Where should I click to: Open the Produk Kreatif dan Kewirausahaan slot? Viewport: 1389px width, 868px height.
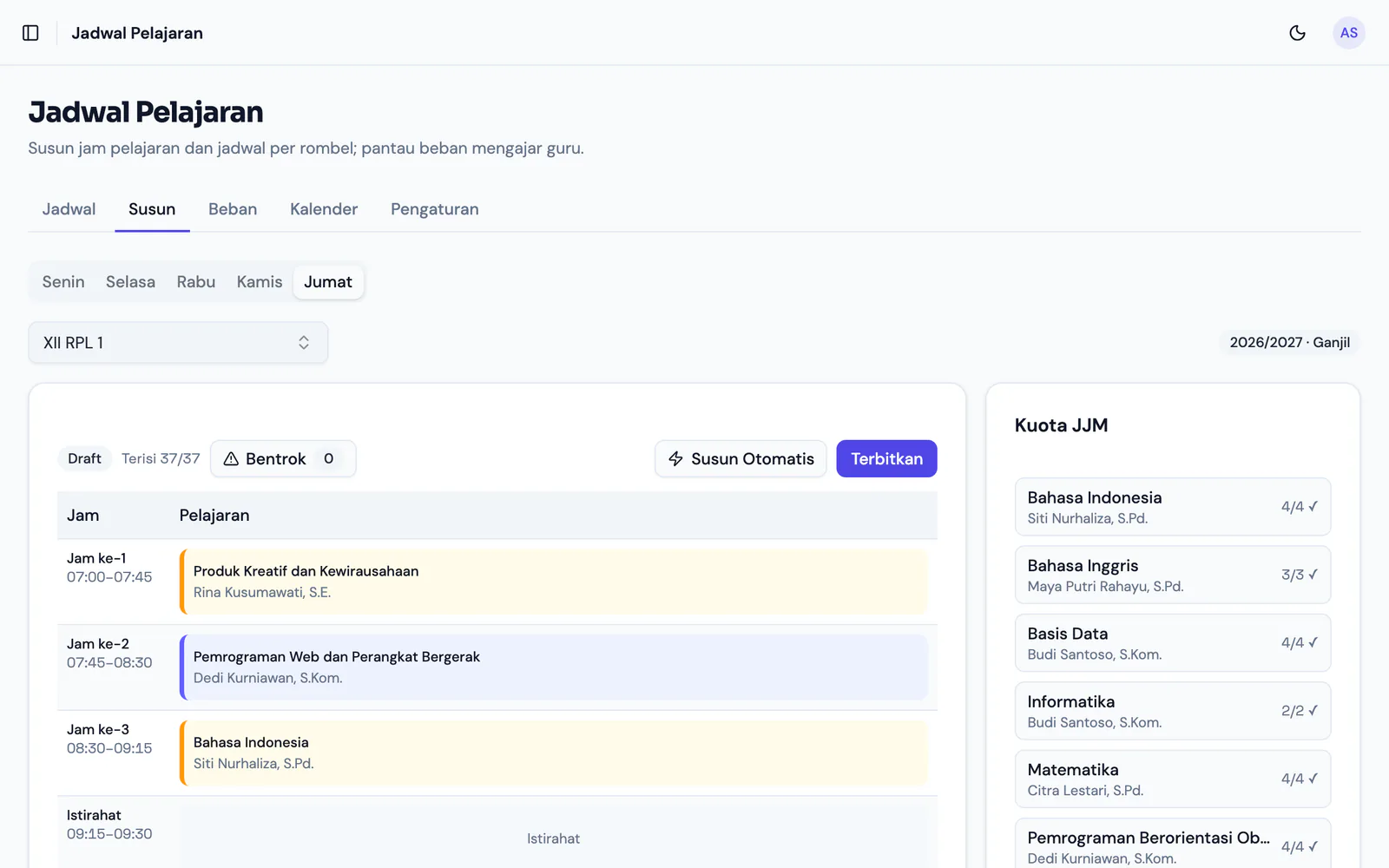point(554,582)
